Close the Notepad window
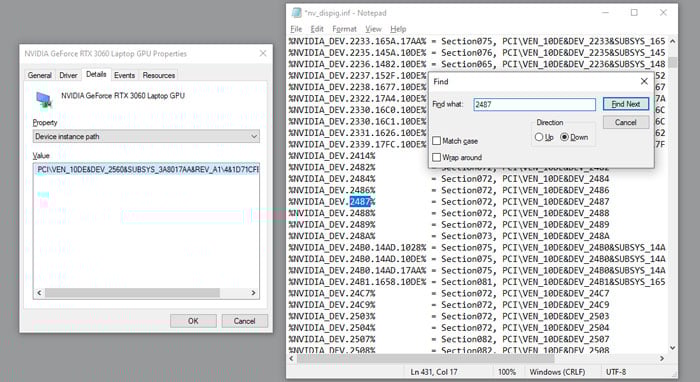 pyautogui.click(x=663, y=12)
